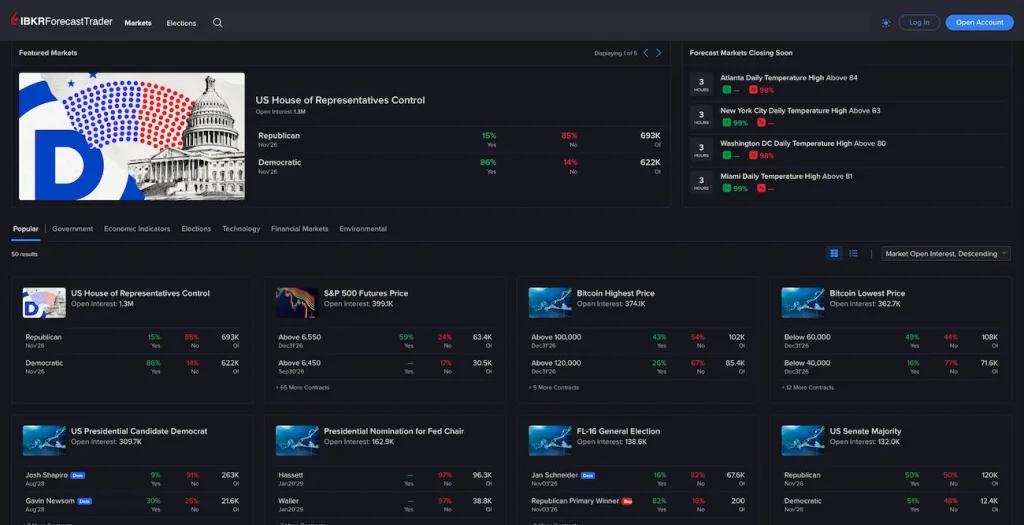This screenshot has height=525, width=1024.
Task: Open S&P 500 Futures Price thumbnail
Action: point(296,303)
